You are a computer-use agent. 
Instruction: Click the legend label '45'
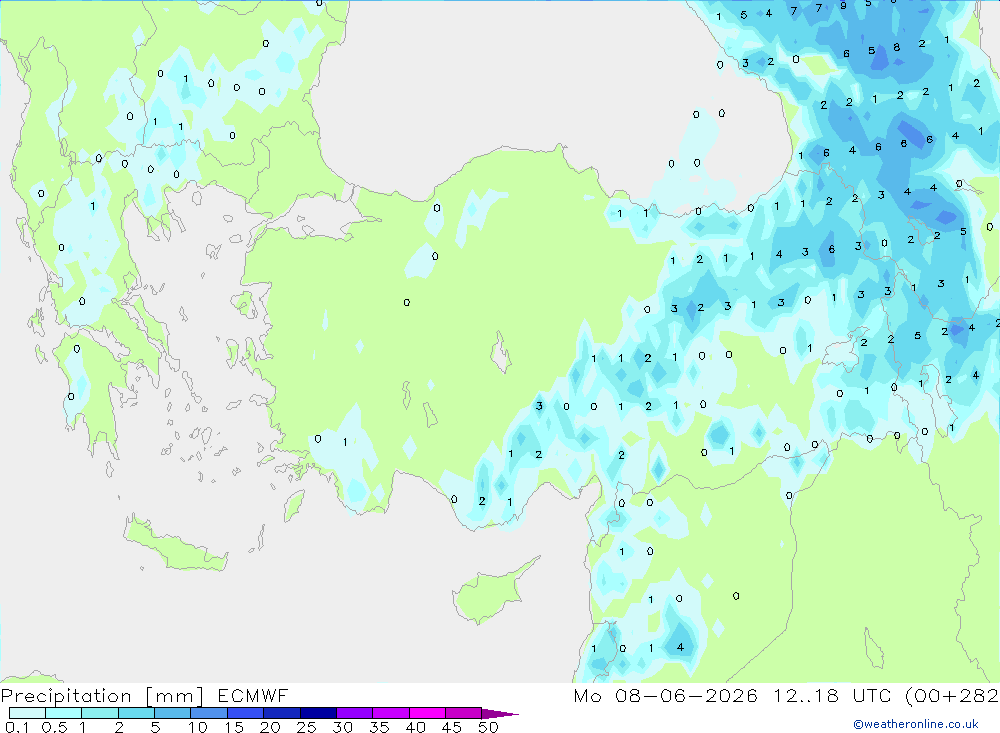pos(452,727)
